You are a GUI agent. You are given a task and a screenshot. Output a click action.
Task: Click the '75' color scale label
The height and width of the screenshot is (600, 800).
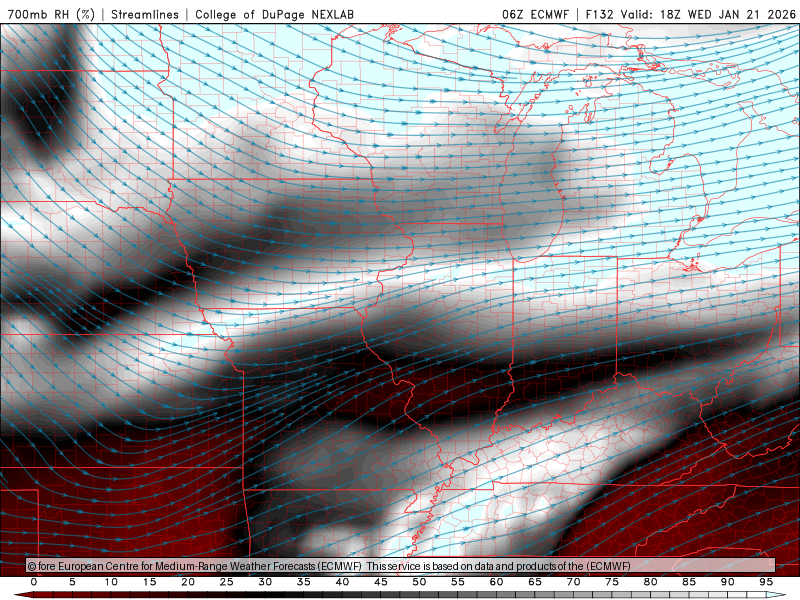tap(612, 582)
